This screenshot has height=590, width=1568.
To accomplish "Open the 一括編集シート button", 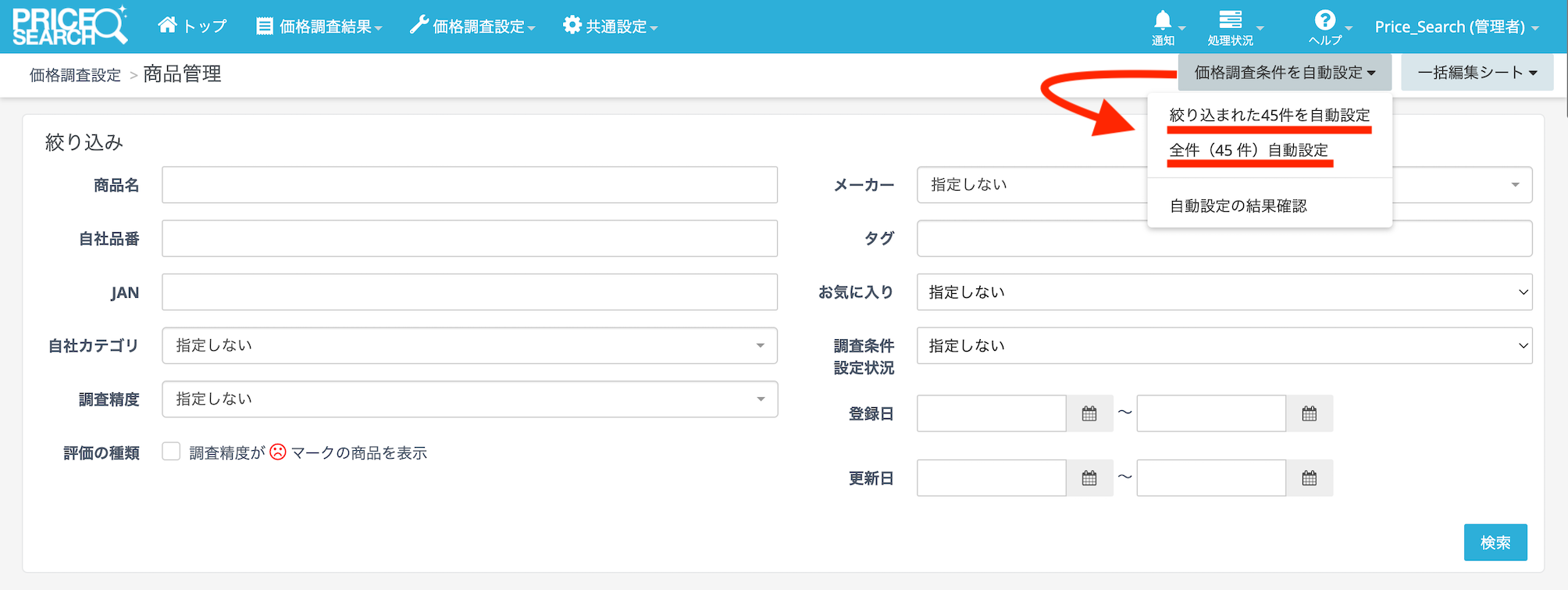I will (x=1477, y=73).
